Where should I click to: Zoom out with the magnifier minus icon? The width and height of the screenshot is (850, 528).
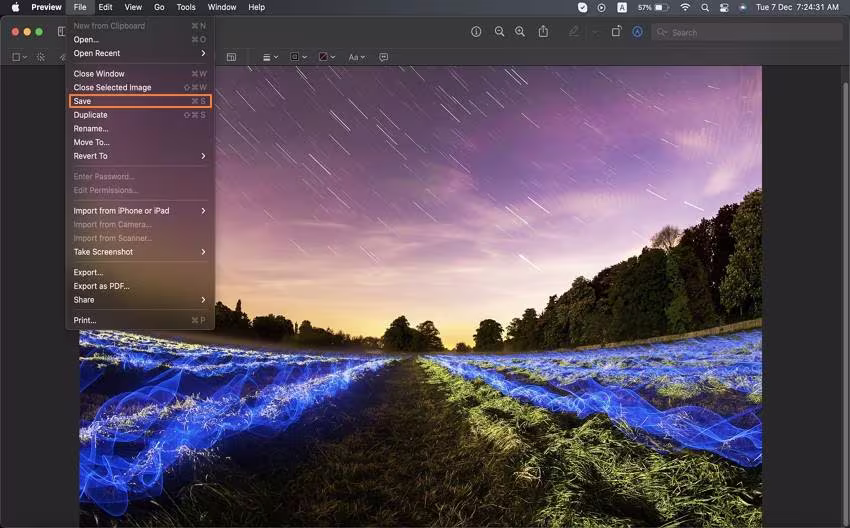pyautogui.click(x=499, y=32)
